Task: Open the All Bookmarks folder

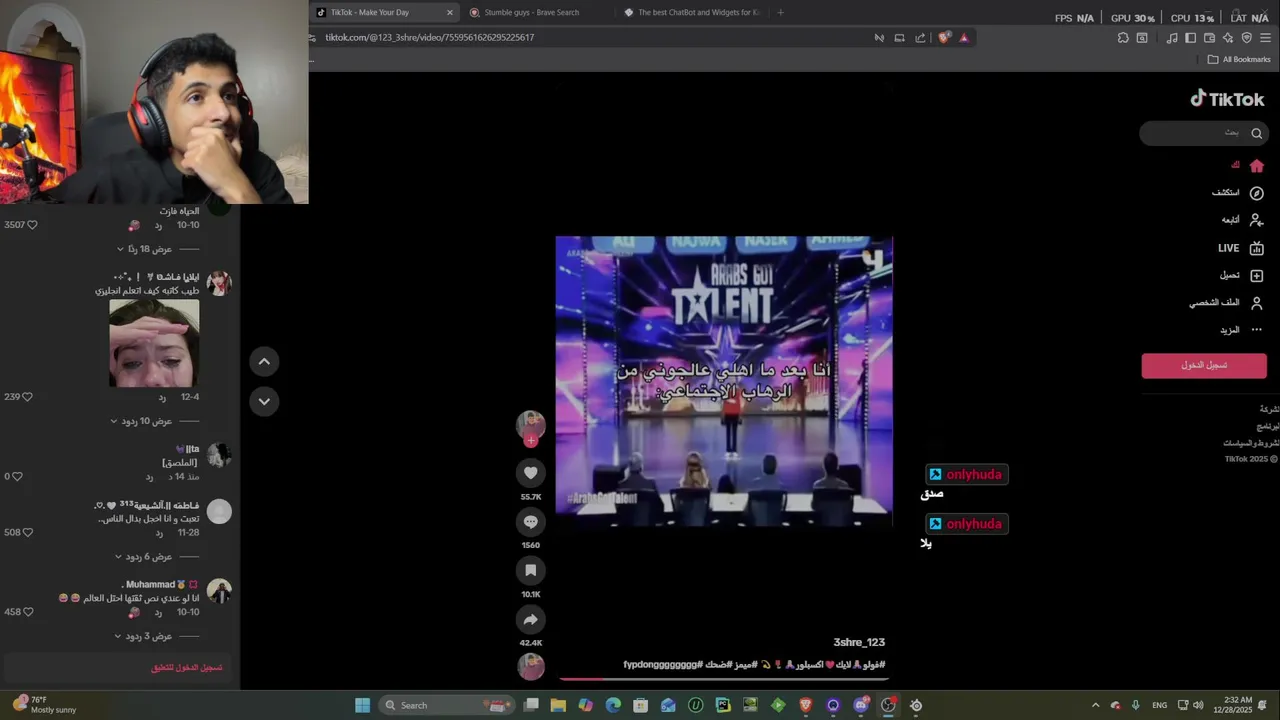Action: point(1239,59)
